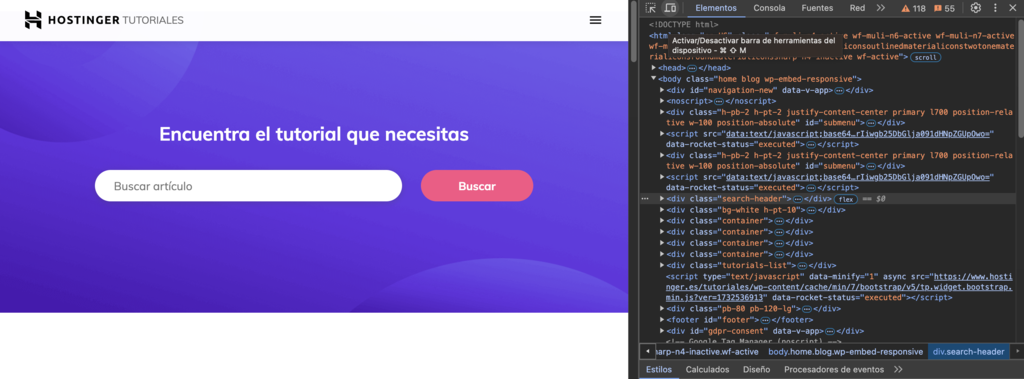Screen dimensions: 1024x379
Task: Close the DevTools panel
Action: tap(1014, 8)
